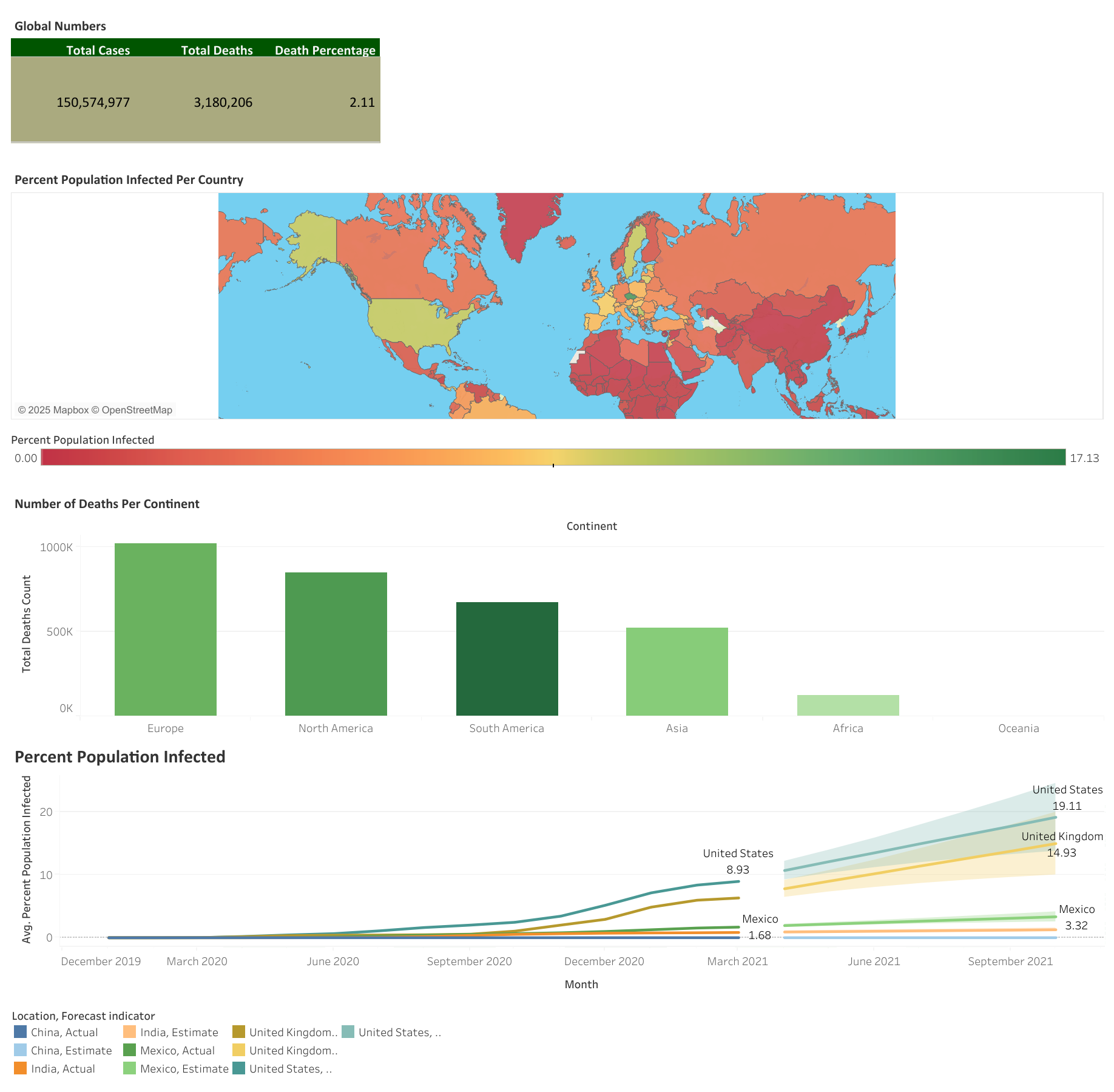
Task: Click the Continent header above bar chart
Action: click(592, 526)
